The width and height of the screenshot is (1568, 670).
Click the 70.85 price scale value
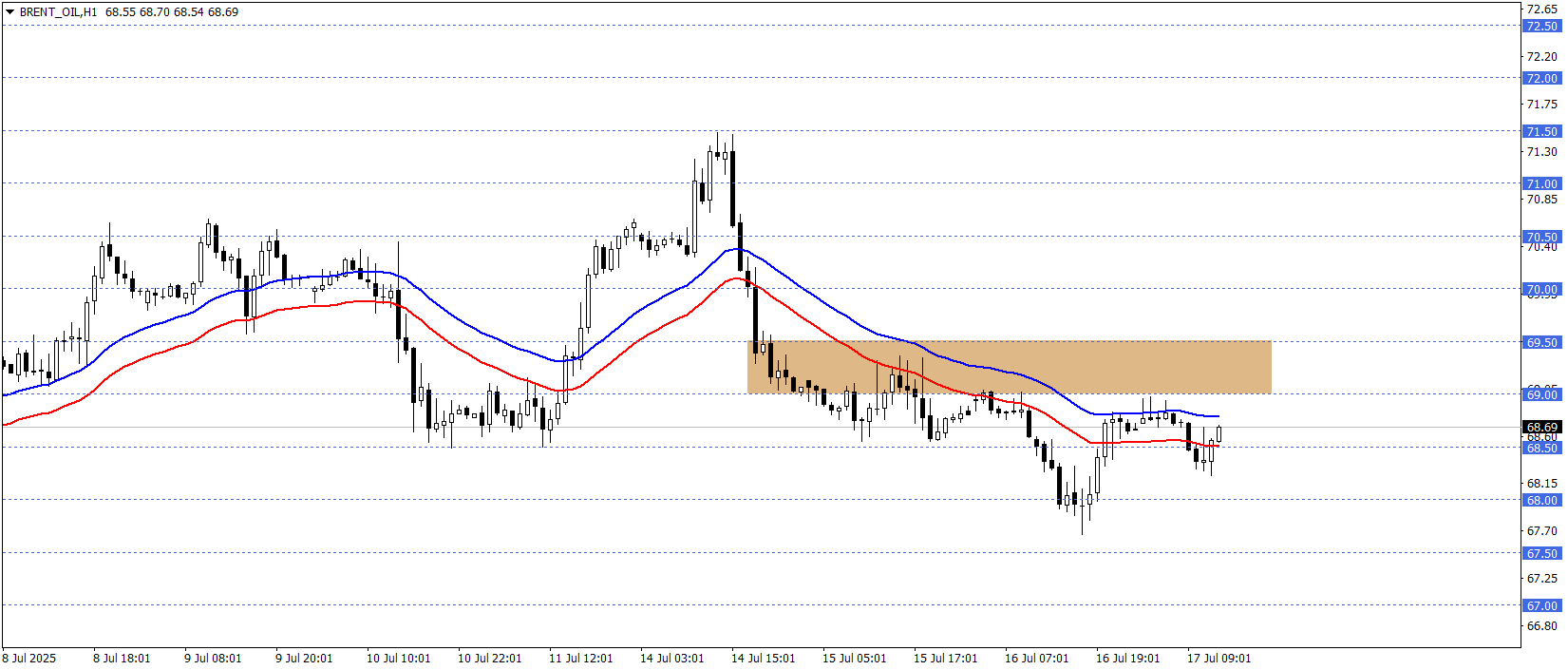click(x=1541, y=200)
